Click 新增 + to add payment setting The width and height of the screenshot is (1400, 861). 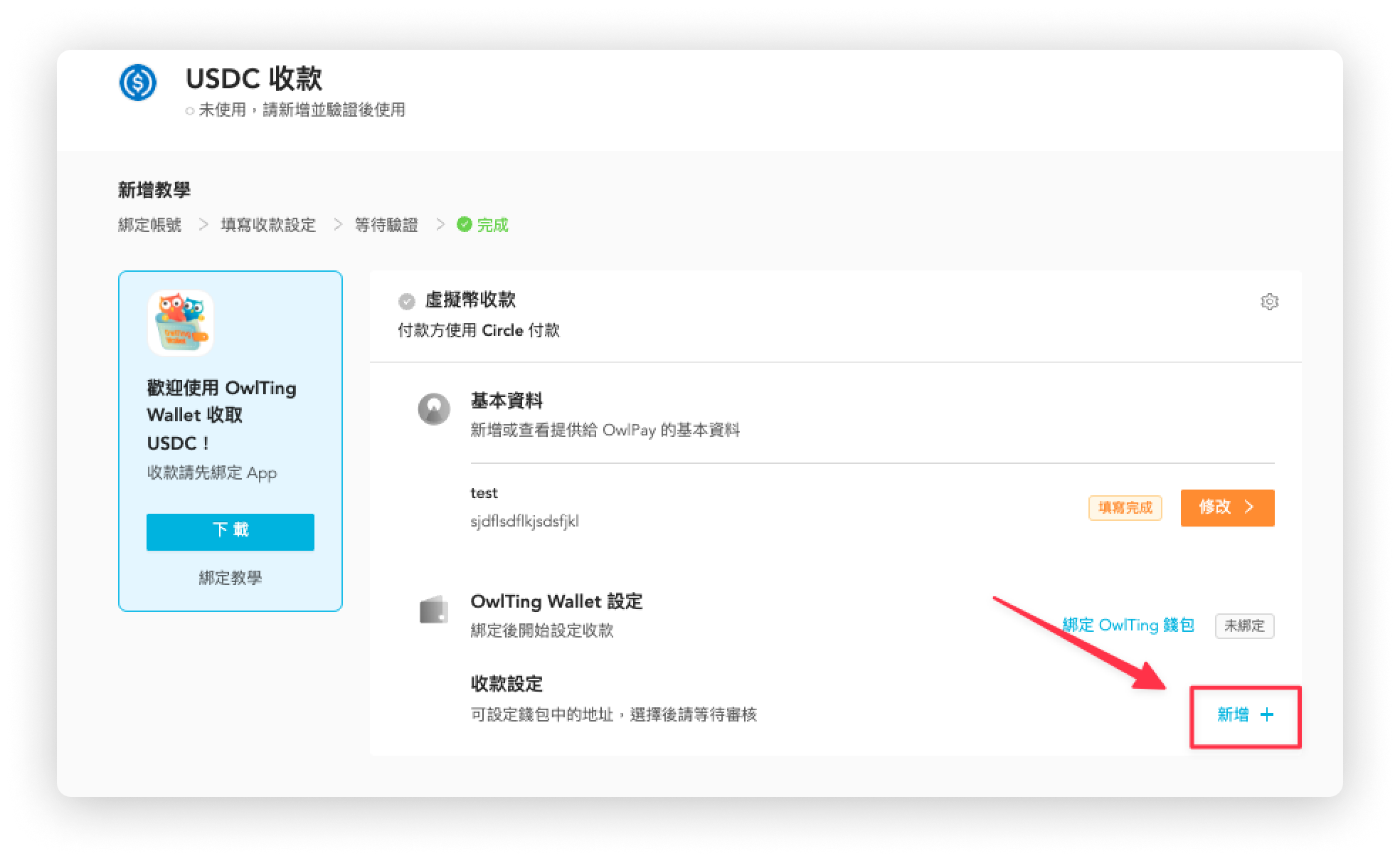pos(1246,715)
